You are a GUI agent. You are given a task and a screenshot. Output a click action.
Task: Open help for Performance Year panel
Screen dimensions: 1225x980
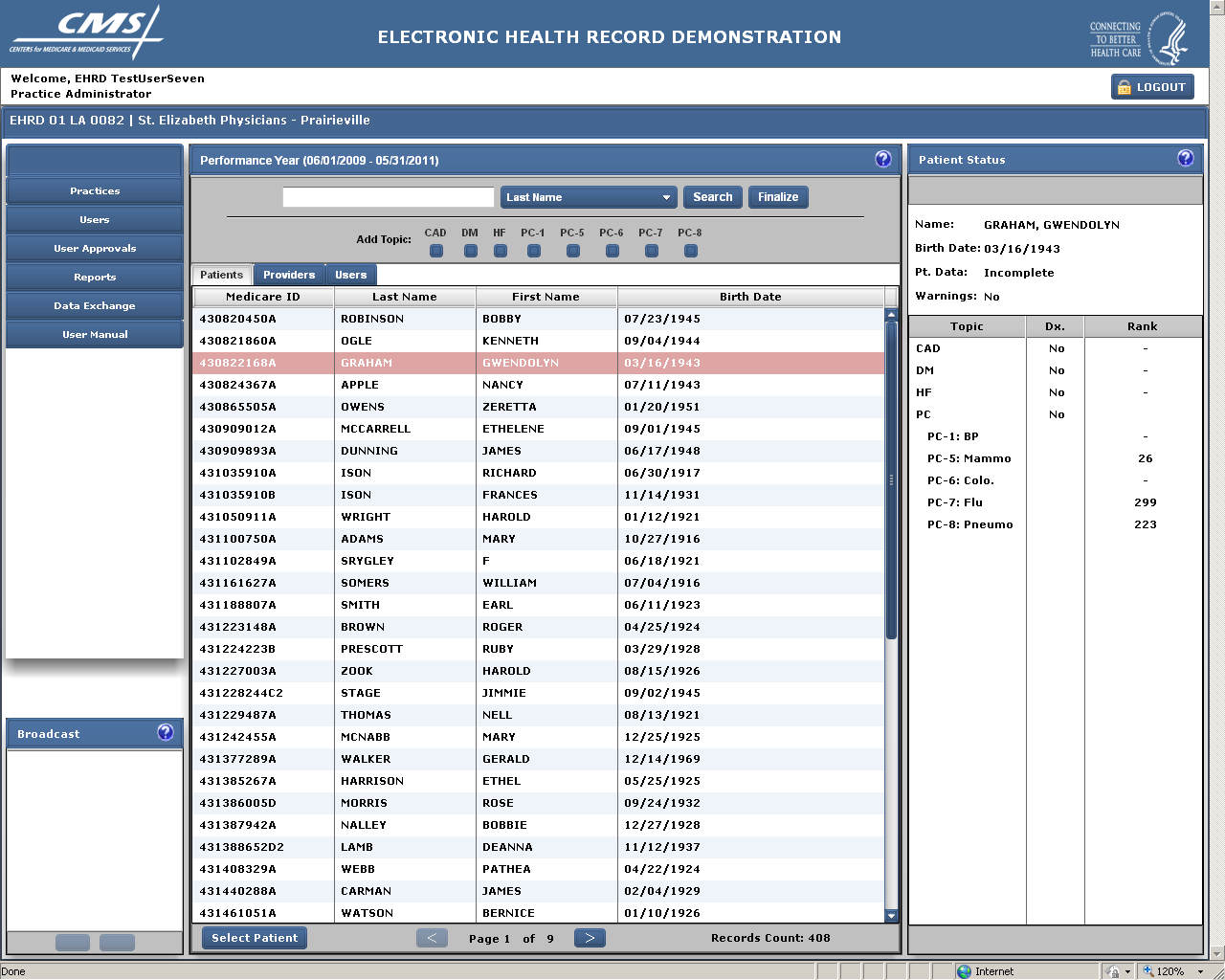882,159
